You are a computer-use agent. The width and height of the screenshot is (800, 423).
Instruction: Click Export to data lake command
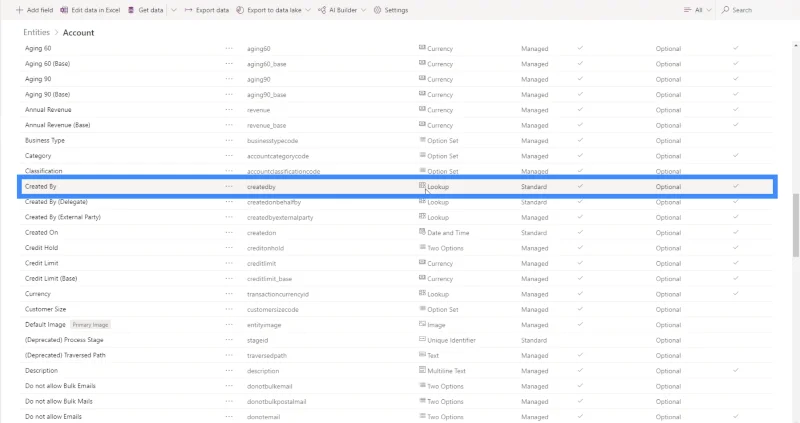point(269,10)
